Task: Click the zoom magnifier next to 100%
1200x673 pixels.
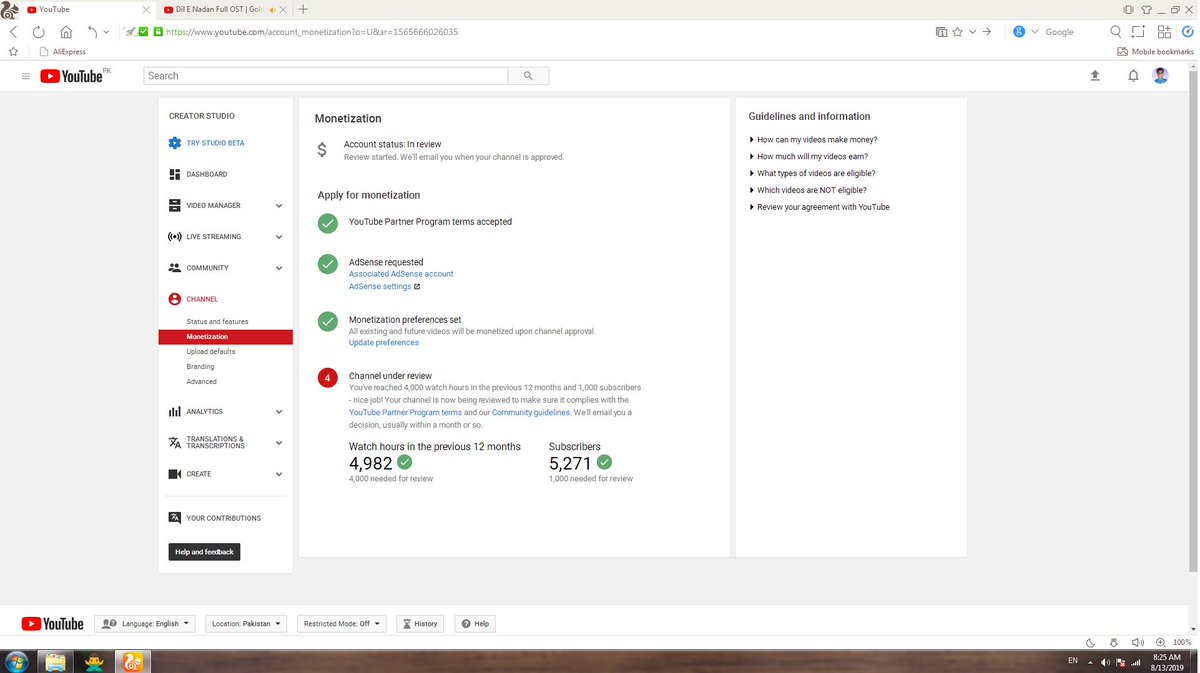Action: [1160, 642]
